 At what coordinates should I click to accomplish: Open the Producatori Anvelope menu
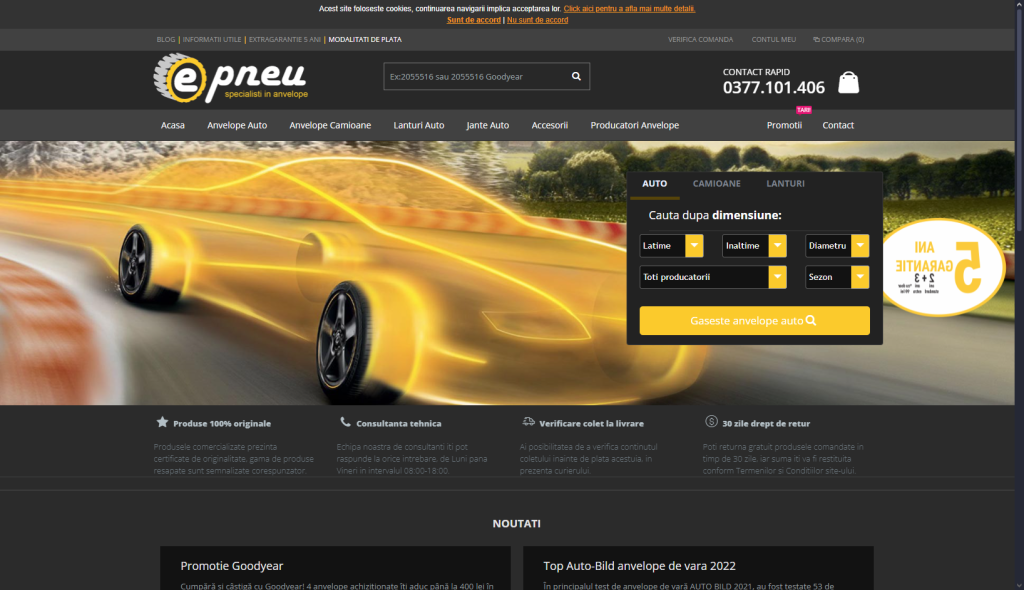[x=635, y=125]
